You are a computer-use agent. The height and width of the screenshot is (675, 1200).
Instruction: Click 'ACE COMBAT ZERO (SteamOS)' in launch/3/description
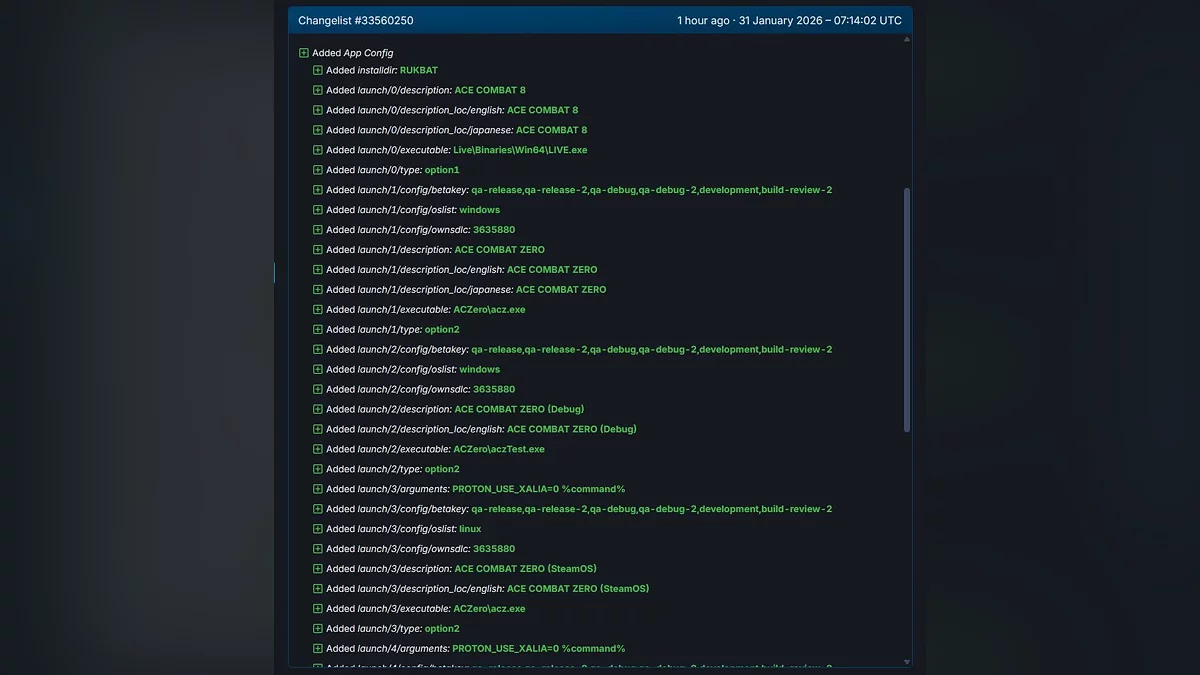click(526, 569)
